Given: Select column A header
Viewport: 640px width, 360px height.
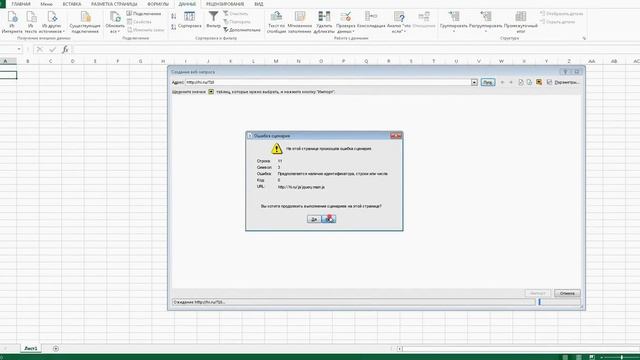Looking at the screenshot, I should (x=6, y=61).
